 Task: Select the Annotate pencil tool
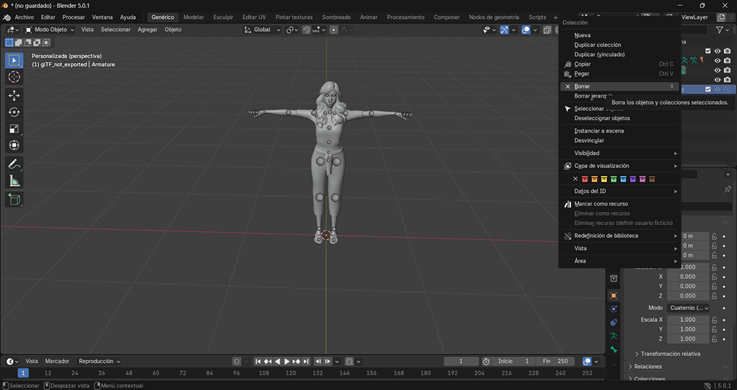[x=14, y=164]
